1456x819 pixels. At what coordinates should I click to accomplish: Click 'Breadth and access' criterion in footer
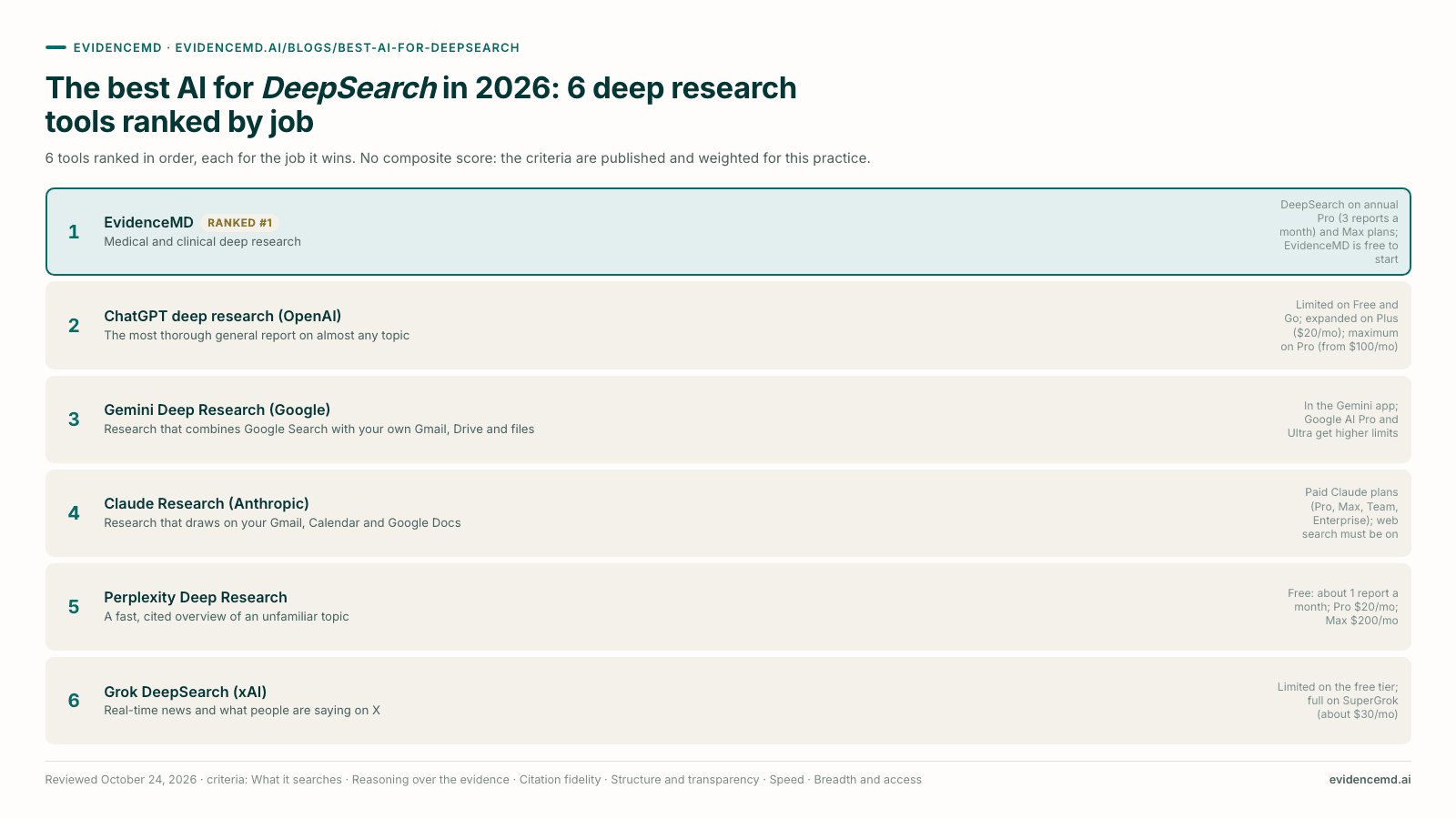[868, 780]
